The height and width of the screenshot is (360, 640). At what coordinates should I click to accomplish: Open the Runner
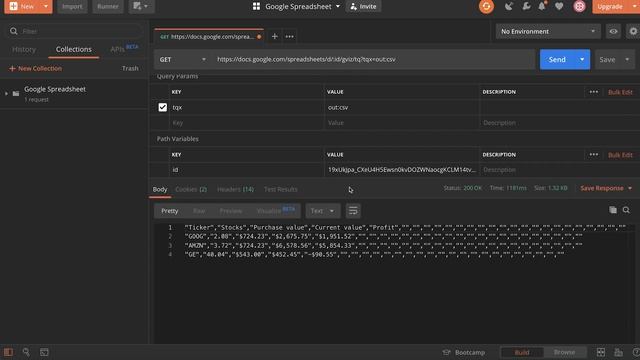click(108, 6)
